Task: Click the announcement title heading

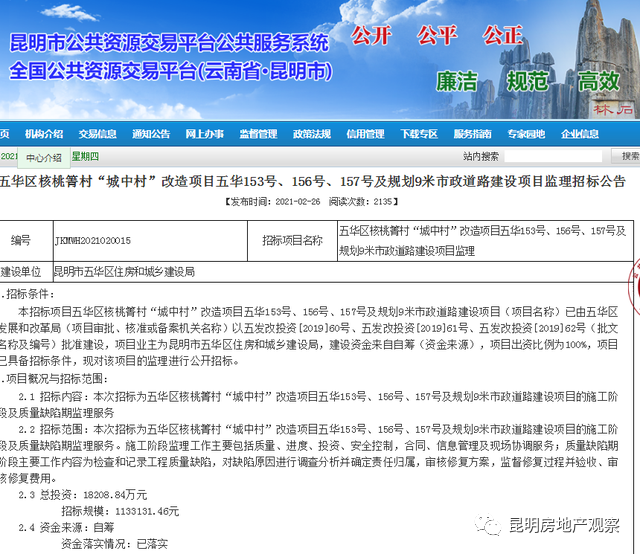Action: point(313,181)
